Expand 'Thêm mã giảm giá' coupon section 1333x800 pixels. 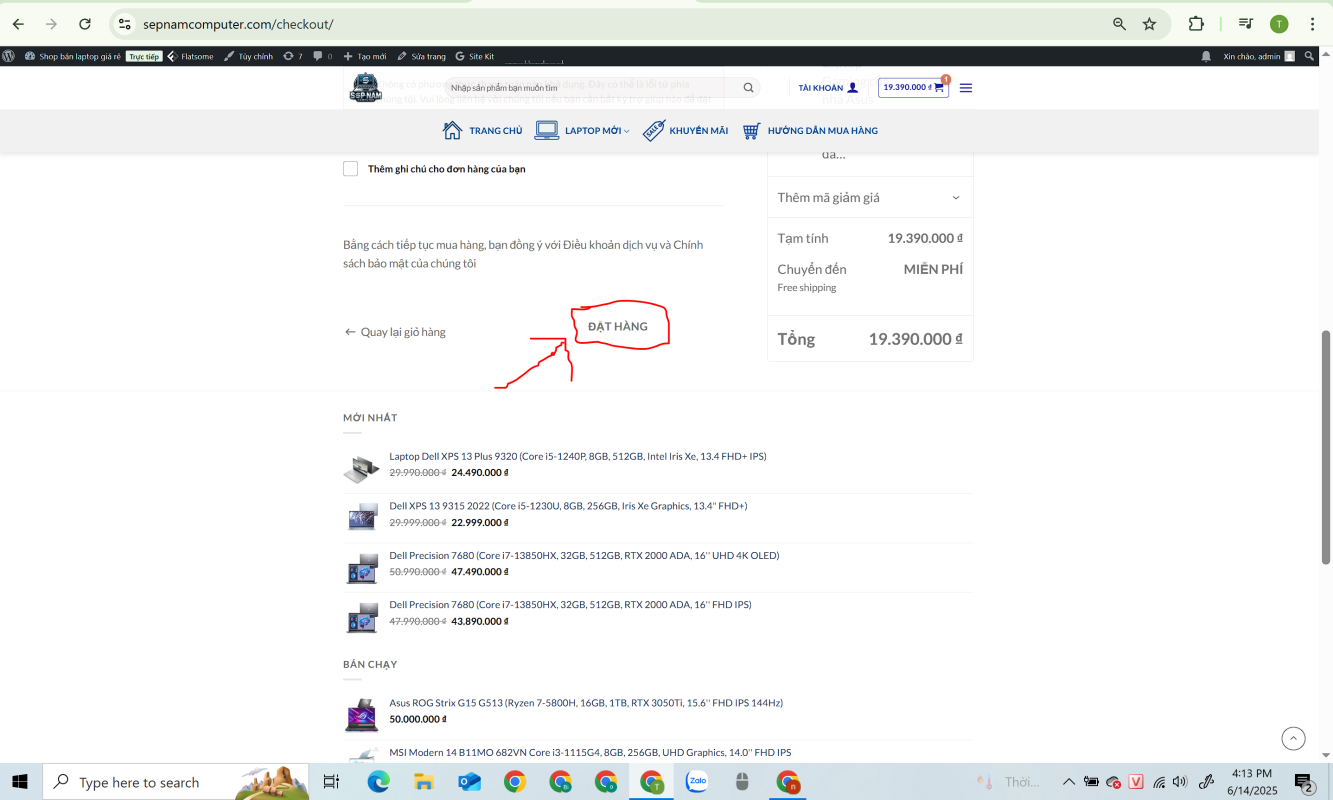tap(870, 197)
